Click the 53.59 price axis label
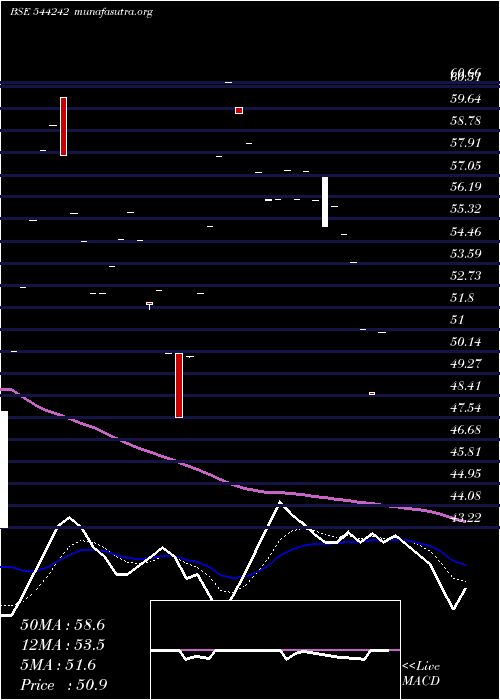Image resolution: width=500 pixels, height=700 pixels. pos(466,254)
